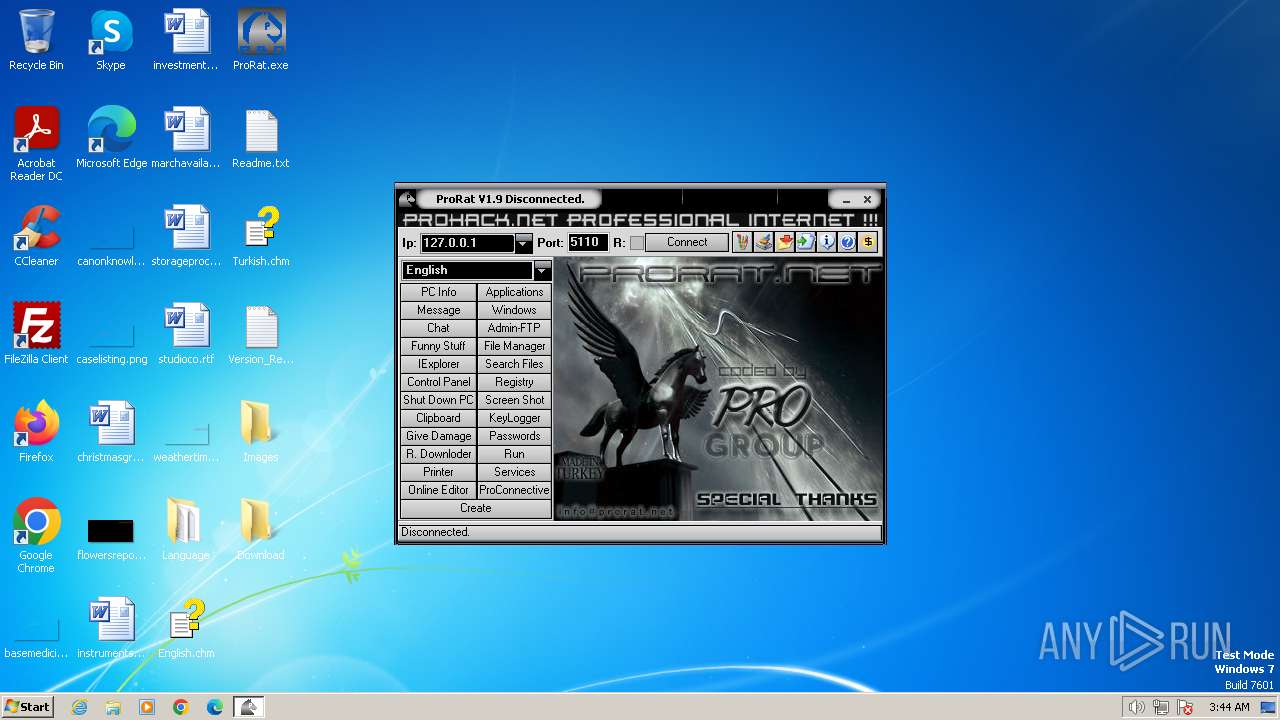This screenshot has height=720, width=1280.
Task: Open the File Manager panel
Action: coord(514,346)
